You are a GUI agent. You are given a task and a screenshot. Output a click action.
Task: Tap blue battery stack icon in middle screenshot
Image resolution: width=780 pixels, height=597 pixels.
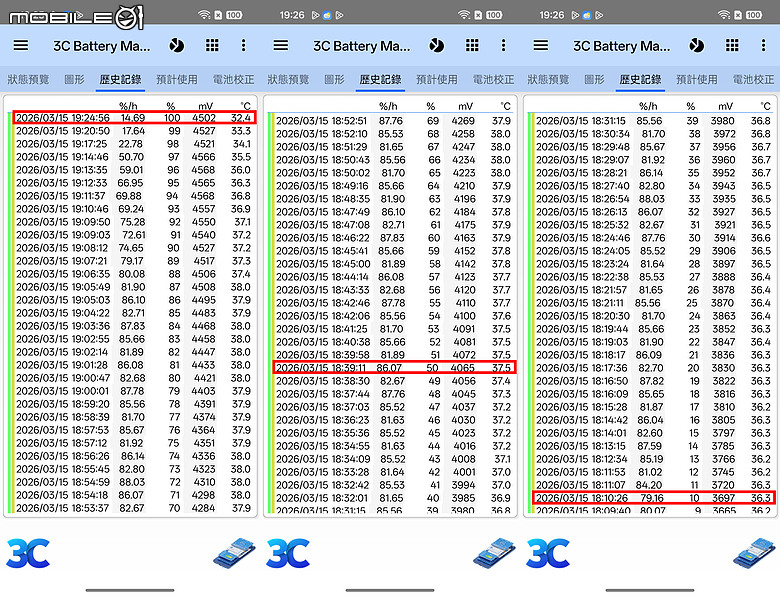click(494, 553)
